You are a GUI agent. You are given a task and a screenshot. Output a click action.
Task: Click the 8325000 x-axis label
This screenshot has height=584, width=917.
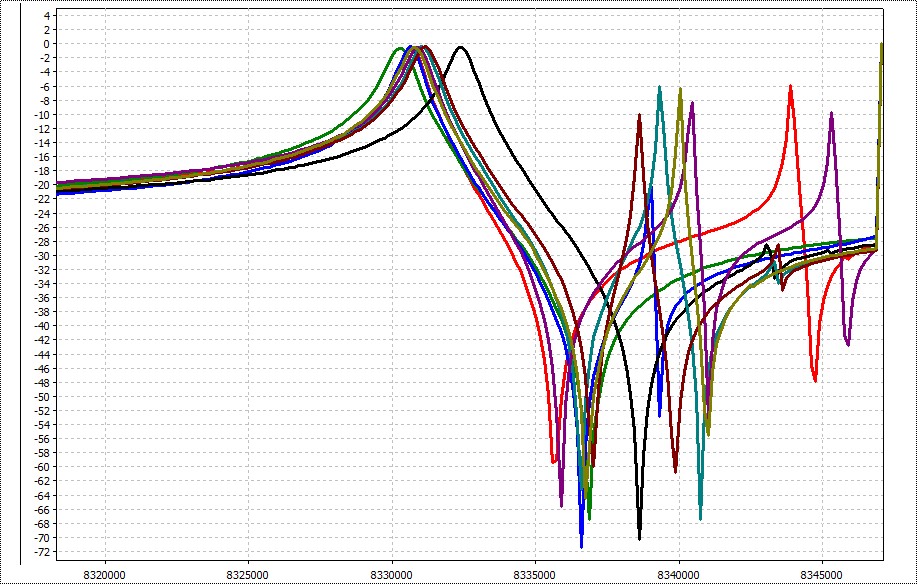248,574
